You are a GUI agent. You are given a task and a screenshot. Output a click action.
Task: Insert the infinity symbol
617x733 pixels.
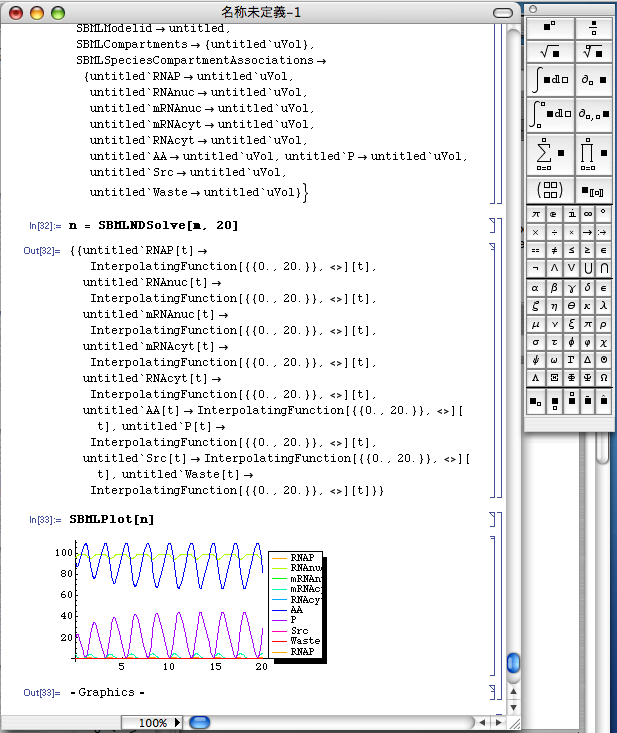[588, 214]
